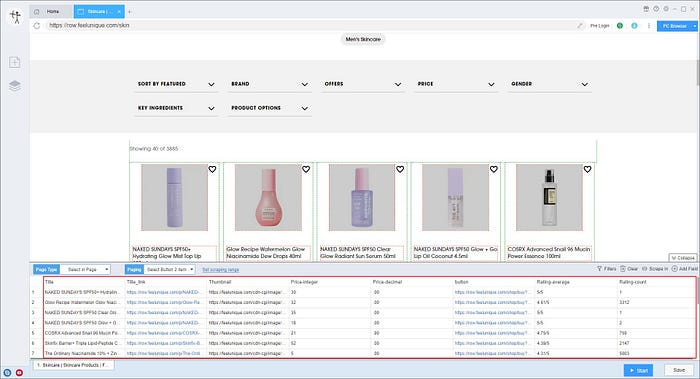Screen dimensions: 700x379
Task: Open the Page Type Select in Page dropdown
Action: pos(85,270)
